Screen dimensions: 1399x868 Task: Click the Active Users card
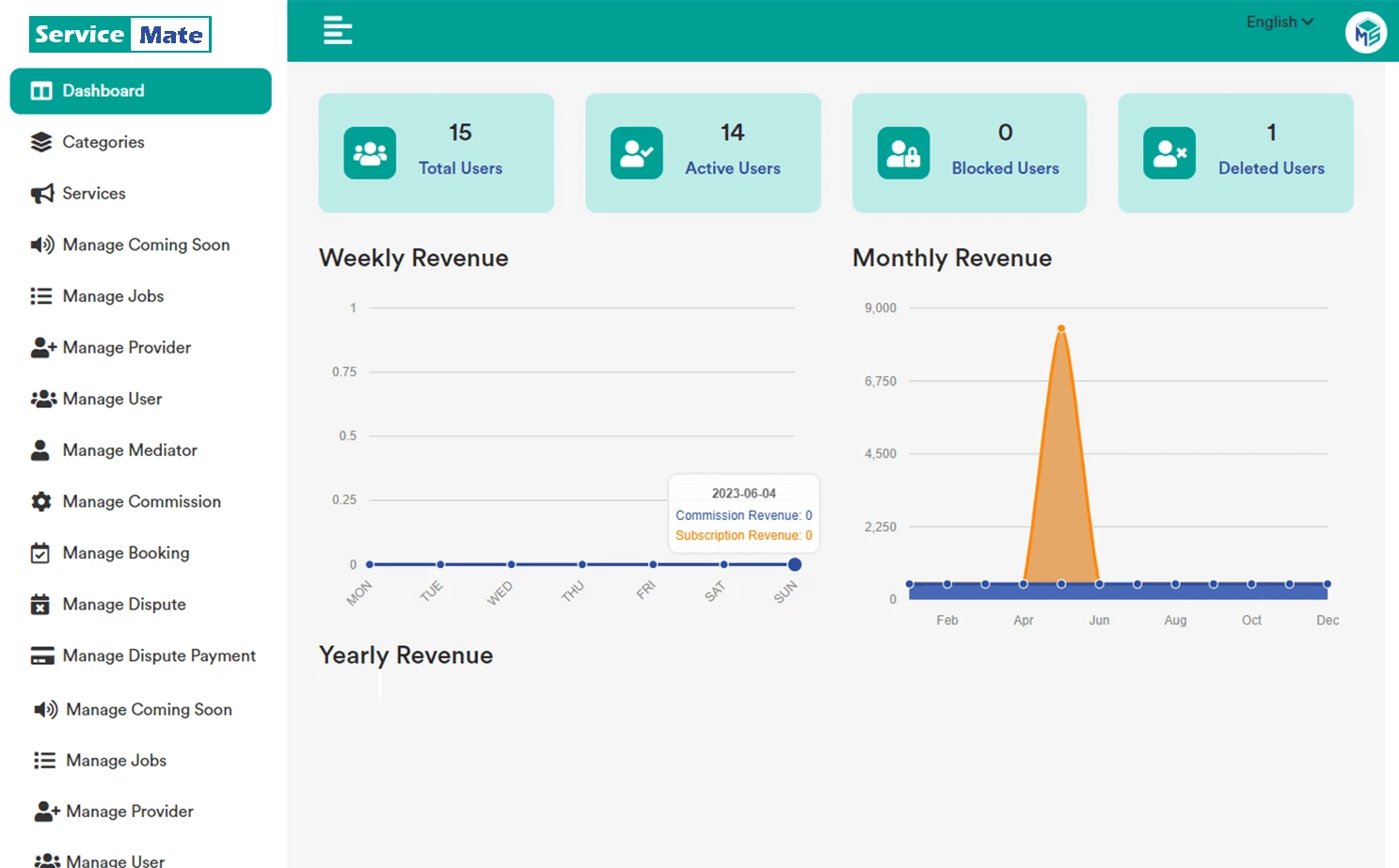coord(702,152)
